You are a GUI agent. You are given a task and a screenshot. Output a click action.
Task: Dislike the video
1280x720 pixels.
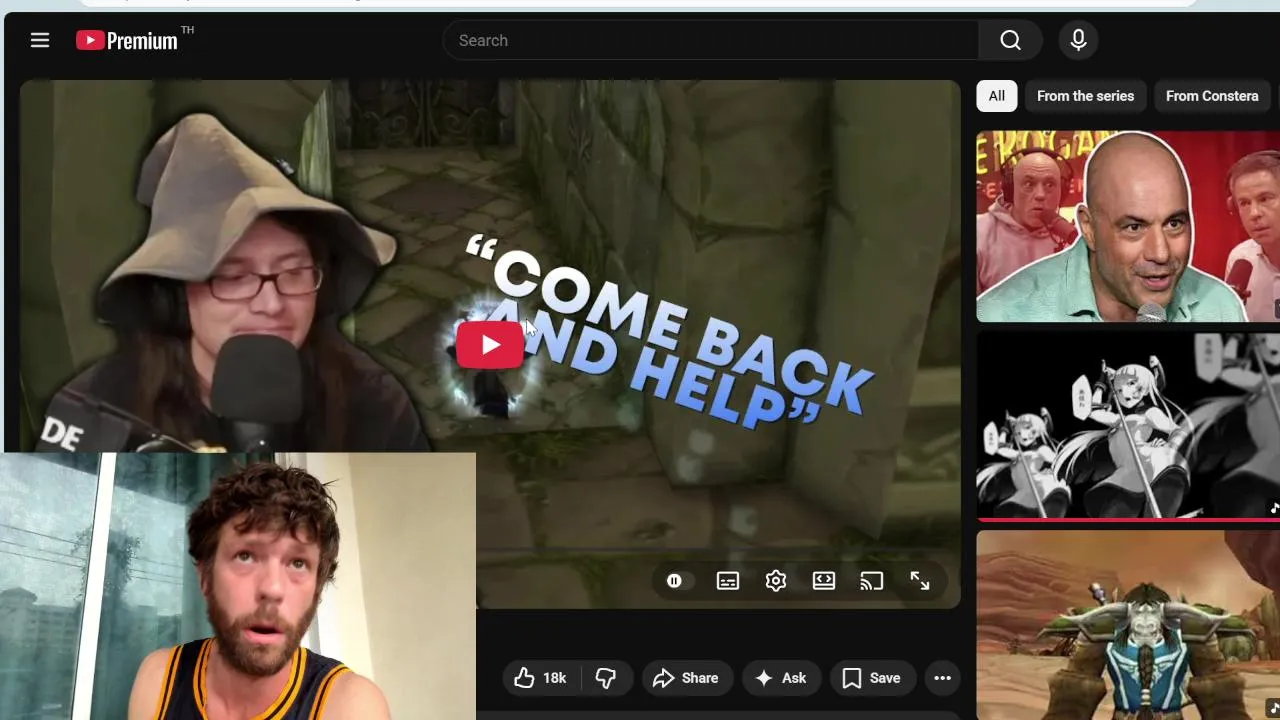[x=606, y=678]
